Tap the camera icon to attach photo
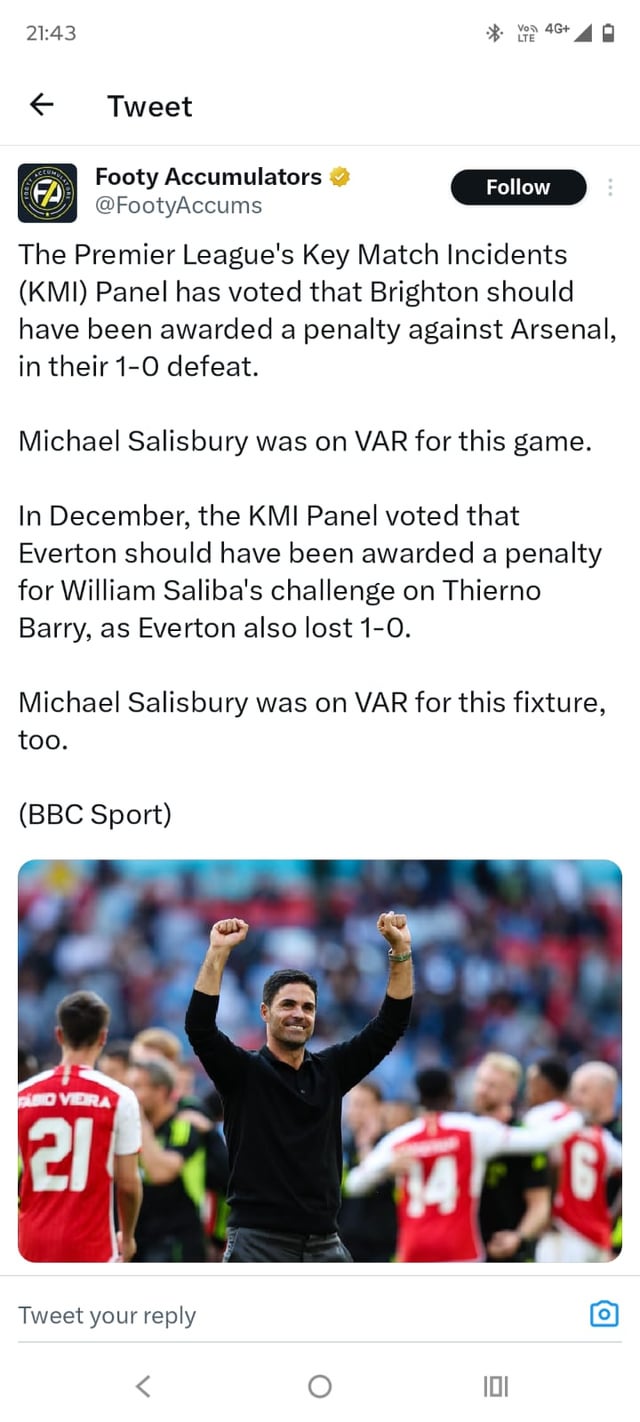640x1422 pixels. 604,1314
